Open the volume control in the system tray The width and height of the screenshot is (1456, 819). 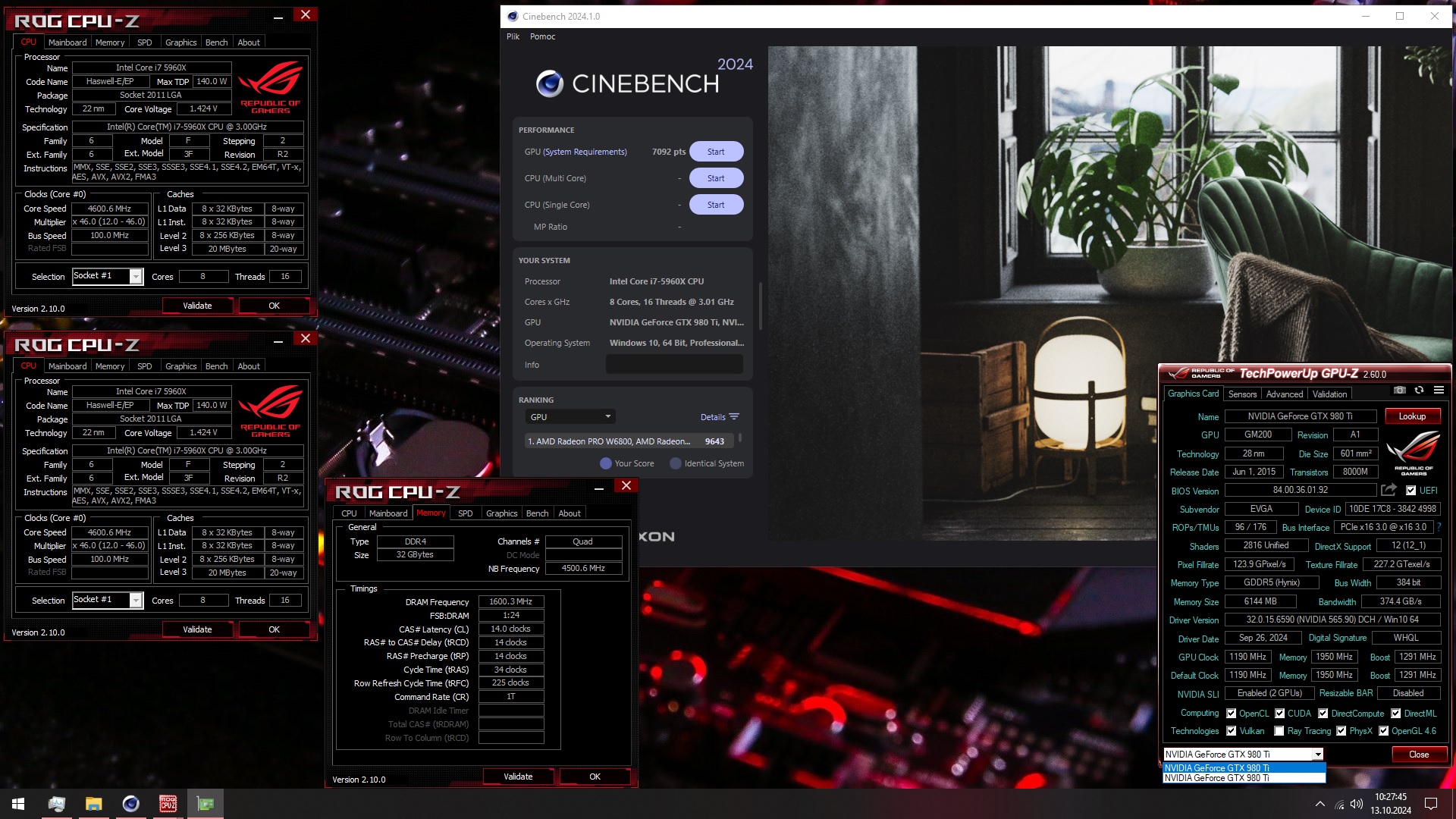[1357, 804]
